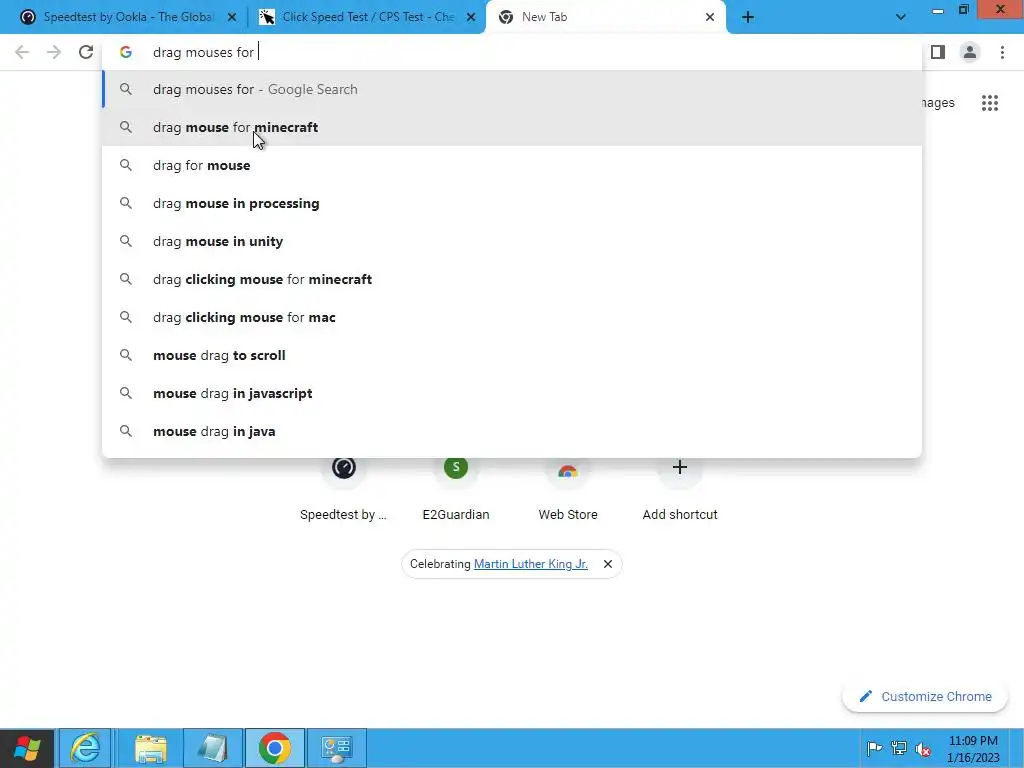Open the tab search chevron
This screenshot has height=768, width=1024.
pyautogui.click(x=901, y=17)
